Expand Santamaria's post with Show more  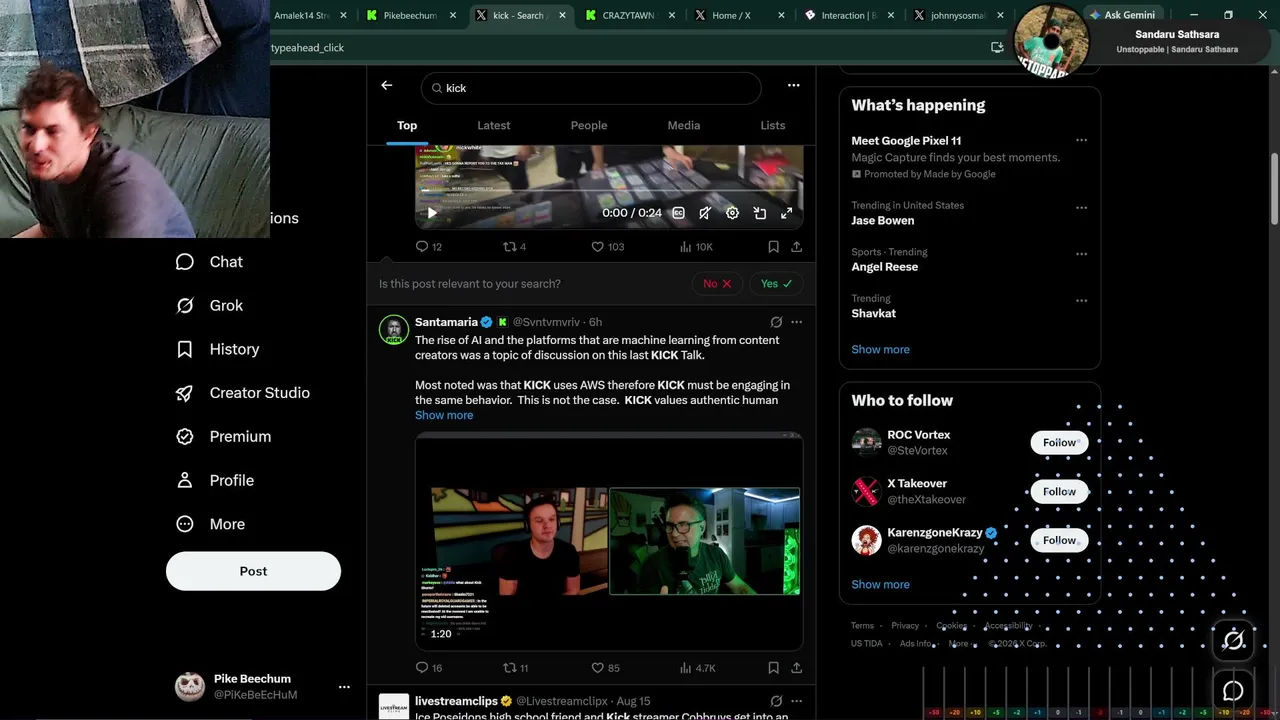[x=444, y=415]
